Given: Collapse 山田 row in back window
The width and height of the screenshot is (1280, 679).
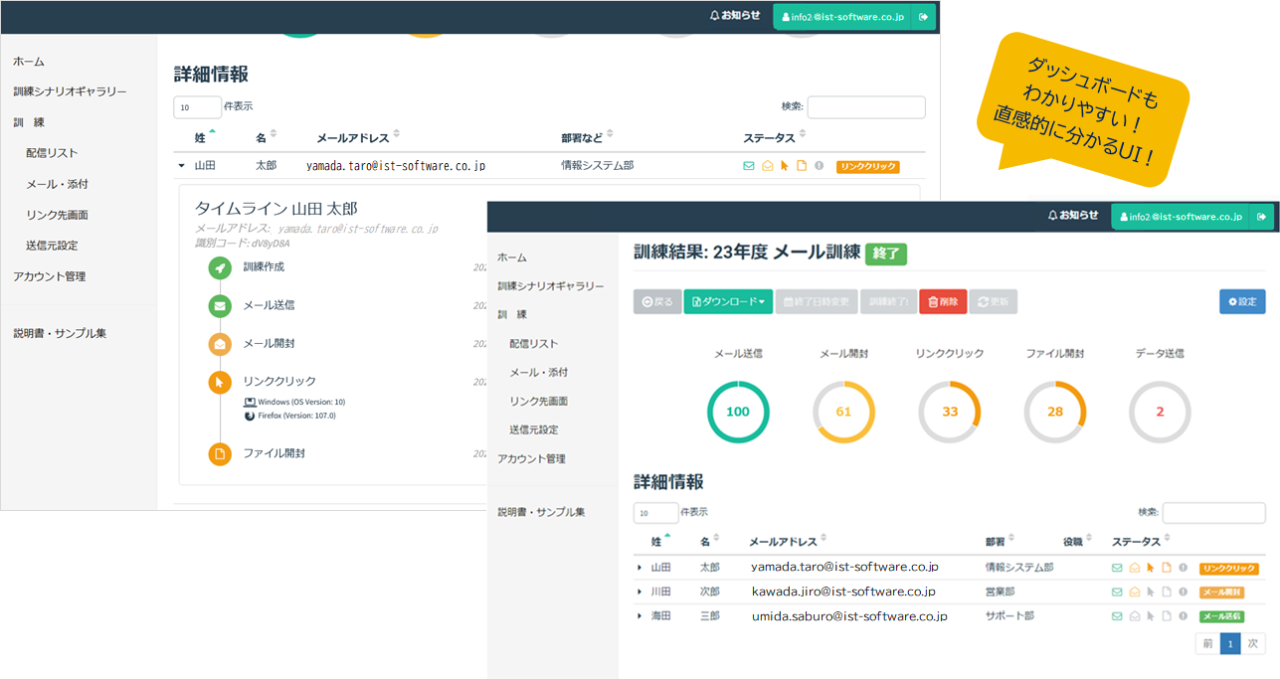Looking at the screenshot, I should tap(182, 166).
